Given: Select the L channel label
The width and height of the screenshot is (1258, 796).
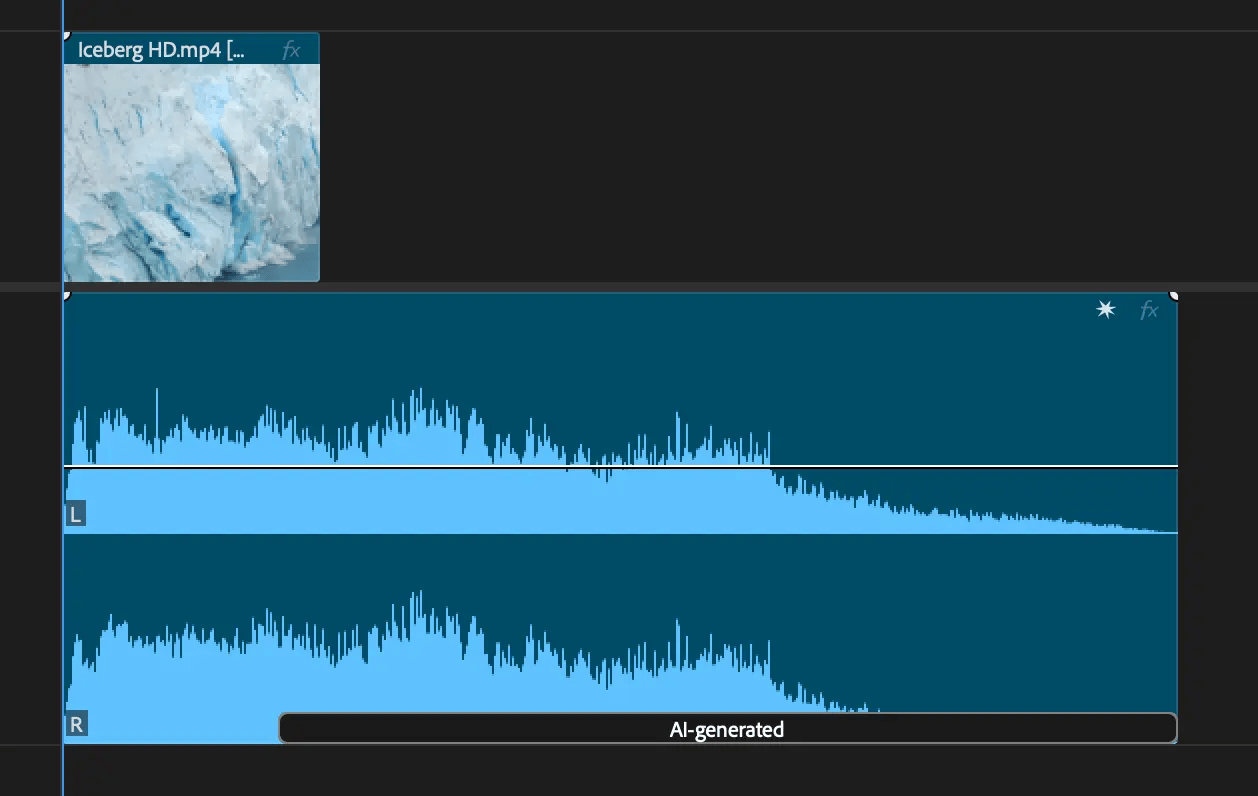Looking at the screenshot, I should pyautogui.click(x=75, y=515).
